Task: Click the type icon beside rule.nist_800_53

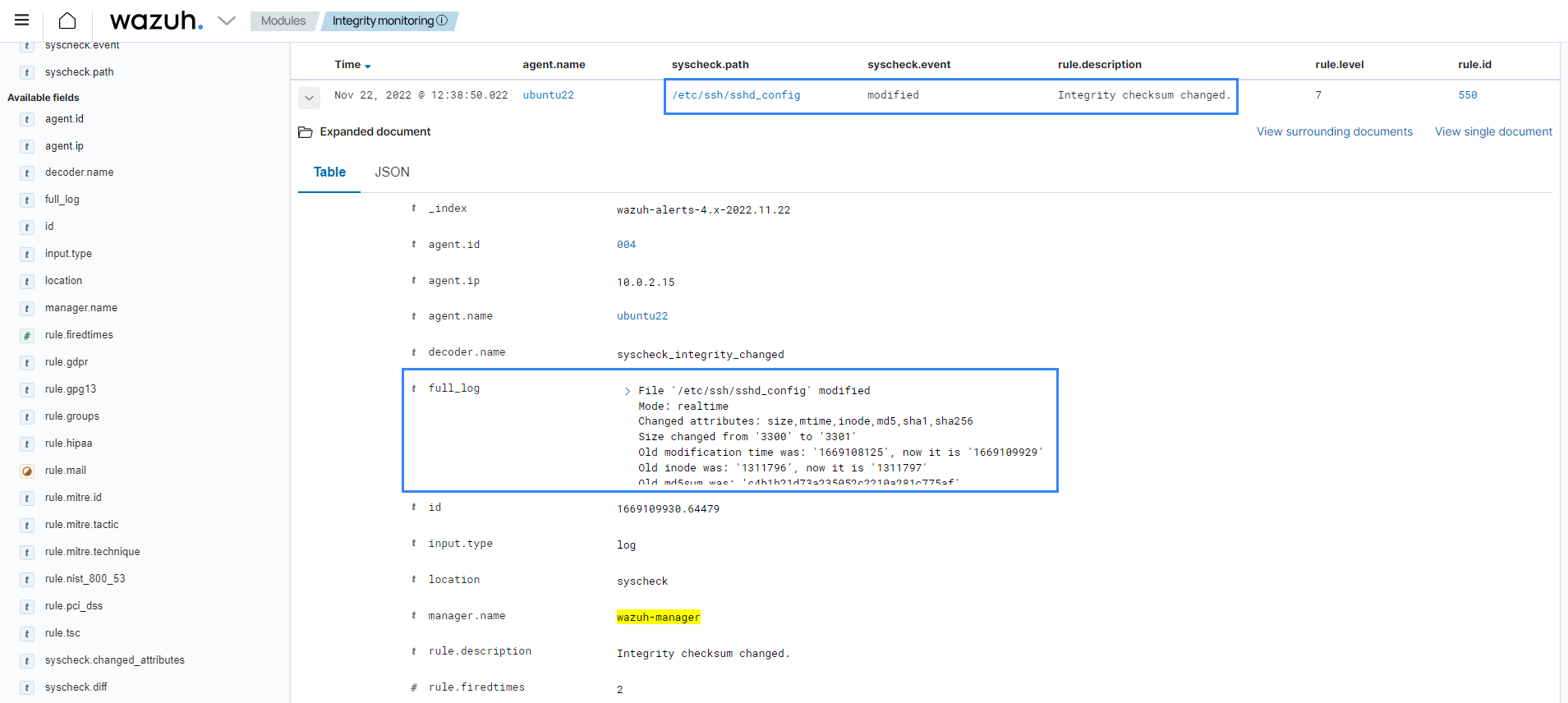Action: coord(27,580)
